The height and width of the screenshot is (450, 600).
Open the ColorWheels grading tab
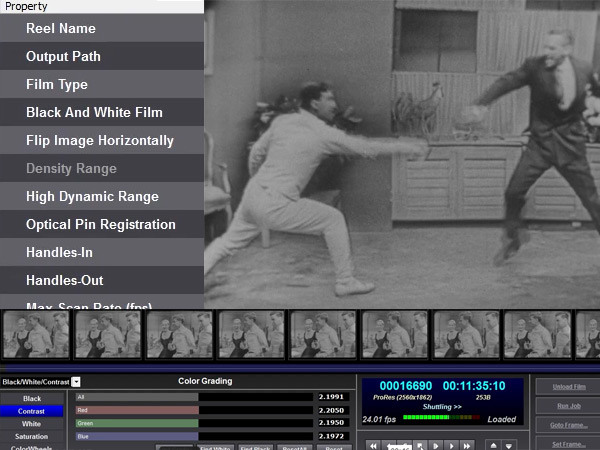(32, 447)
